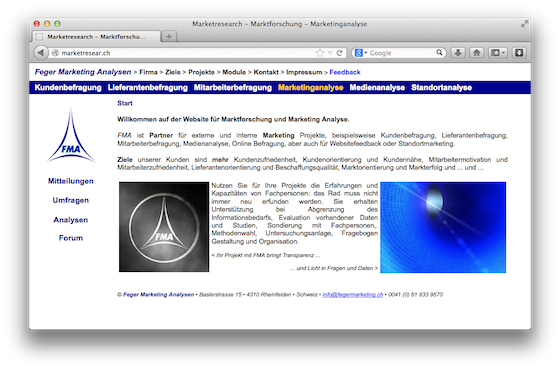Image resolution: width=560 pixels, height=370 pixels.
Task: Select the Marketresearch browser tab
Action: click(96, 36)
